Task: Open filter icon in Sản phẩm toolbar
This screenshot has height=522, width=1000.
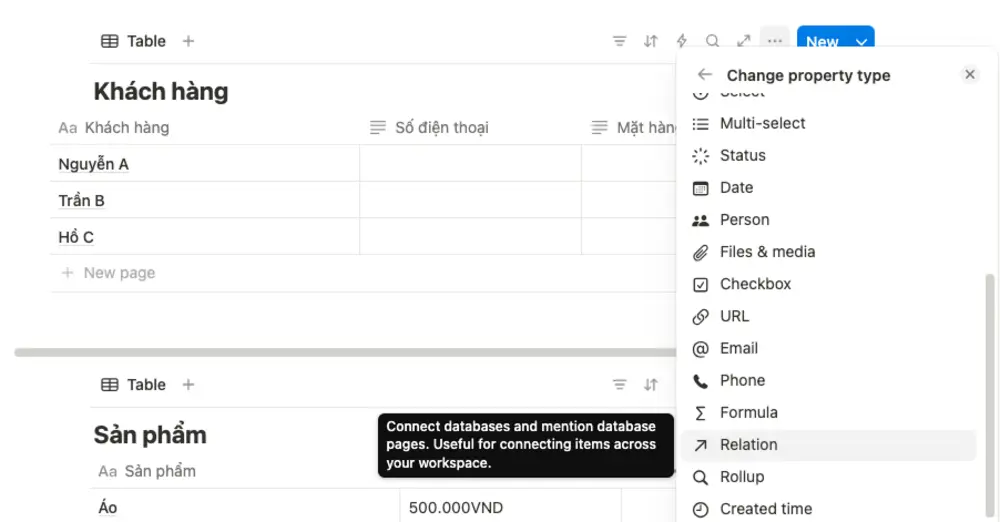Action: tap(619, 385)
